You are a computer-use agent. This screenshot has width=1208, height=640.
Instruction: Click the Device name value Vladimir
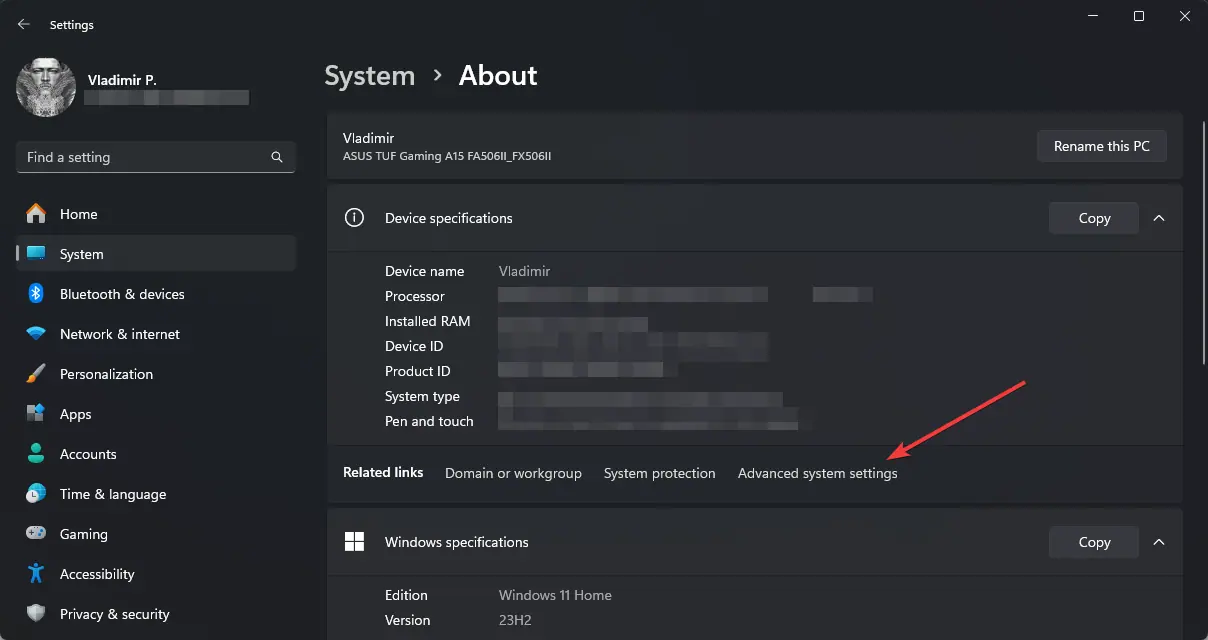[x=524, y=271]
